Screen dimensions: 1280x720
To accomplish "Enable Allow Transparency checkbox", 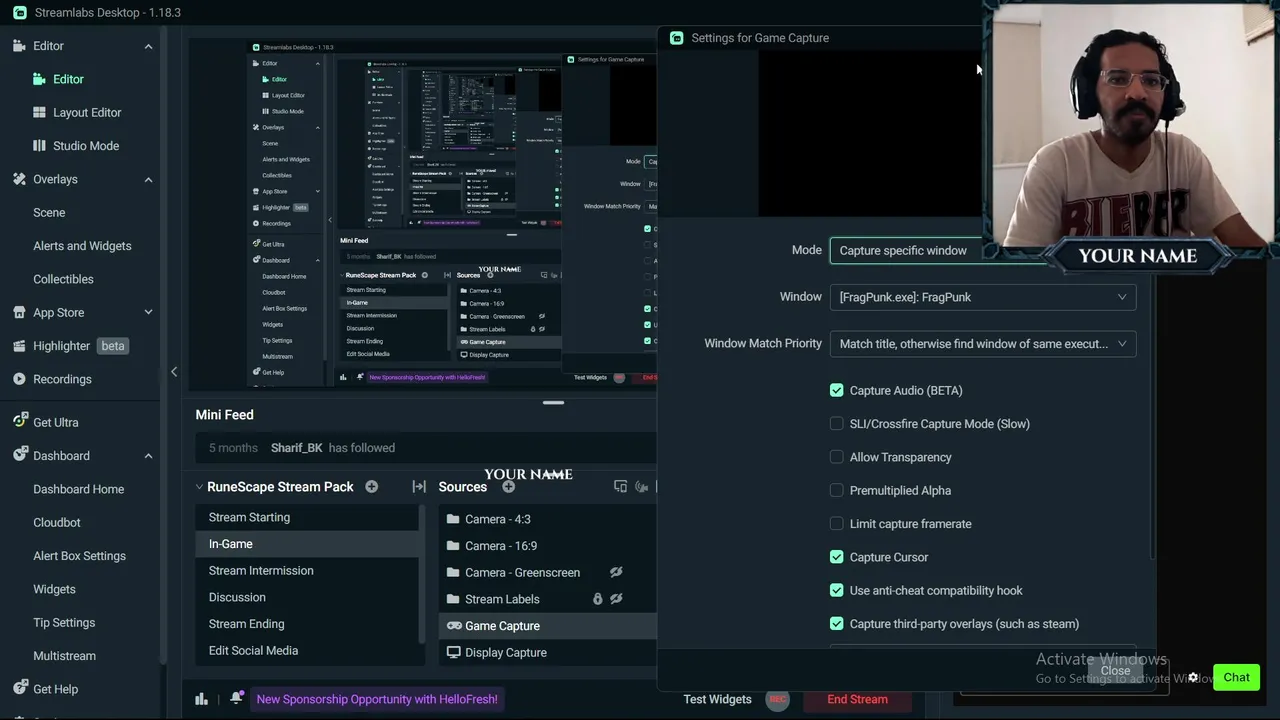I will (x=837, y=457).
